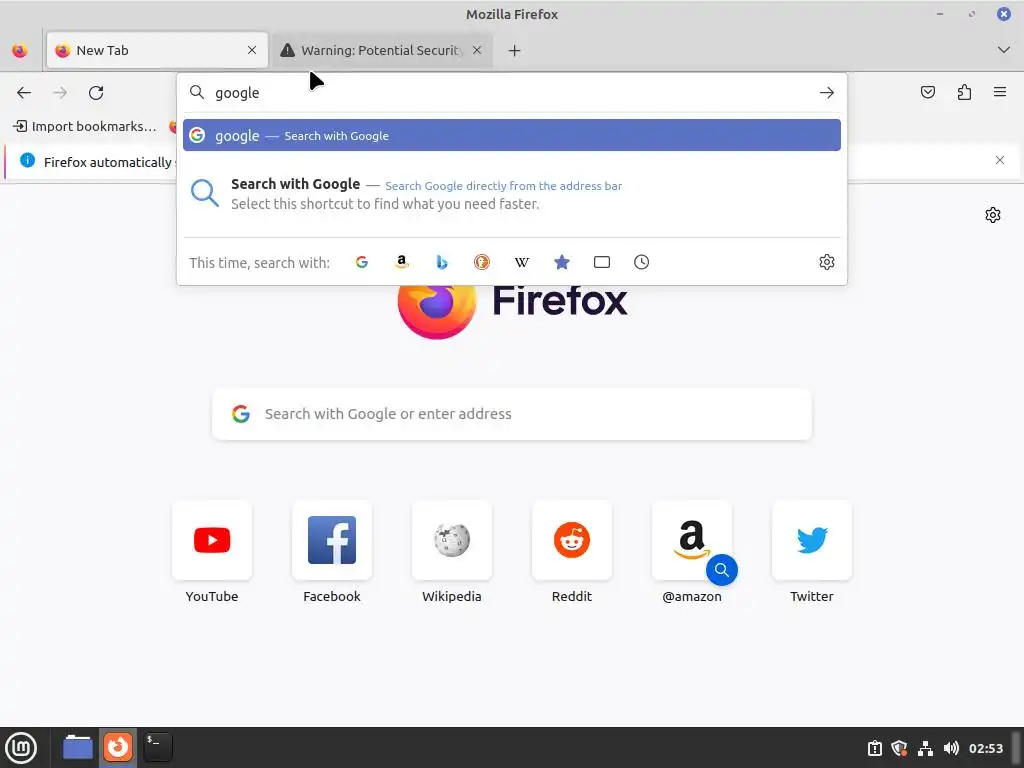Screen dimensions: 1024x768
Task: Search this time with Google icon
Action: tap(362, 262)
